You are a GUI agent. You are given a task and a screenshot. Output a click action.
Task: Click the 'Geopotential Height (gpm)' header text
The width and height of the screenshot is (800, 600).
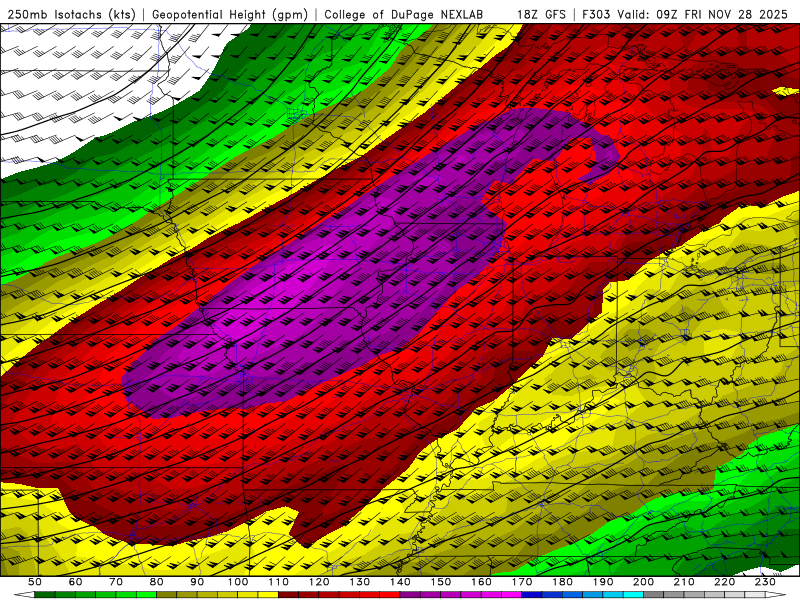(230, 14)
